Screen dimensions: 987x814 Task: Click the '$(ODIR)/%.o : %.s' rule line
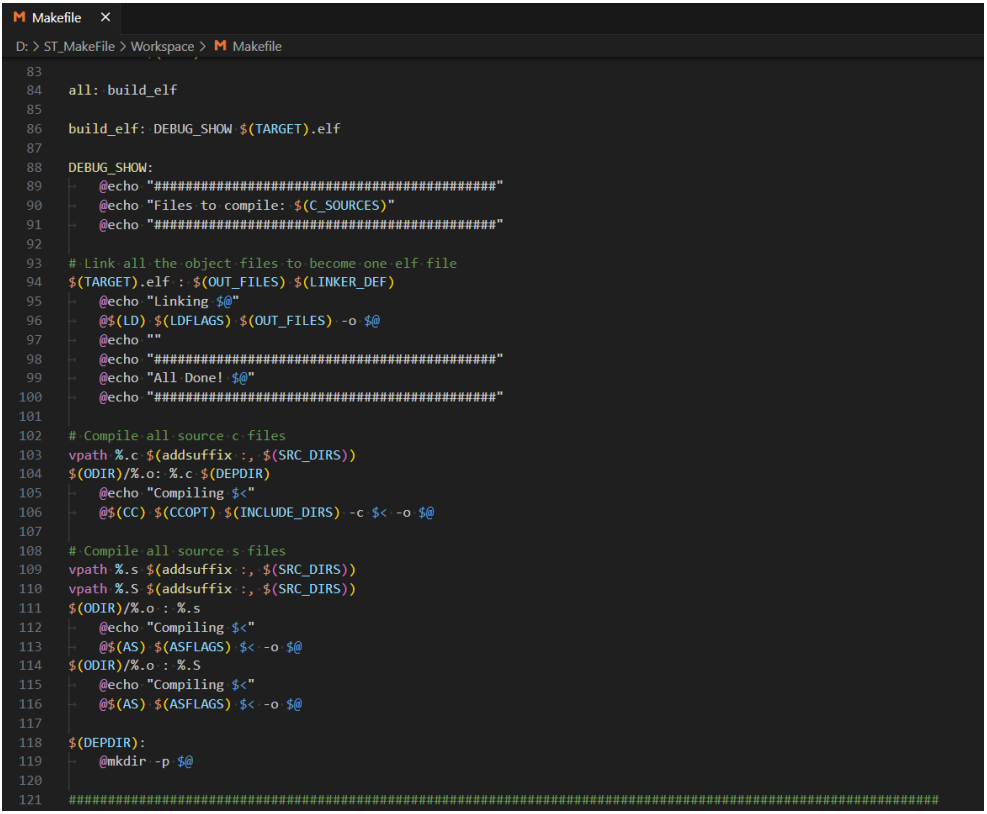coord(135,609)
